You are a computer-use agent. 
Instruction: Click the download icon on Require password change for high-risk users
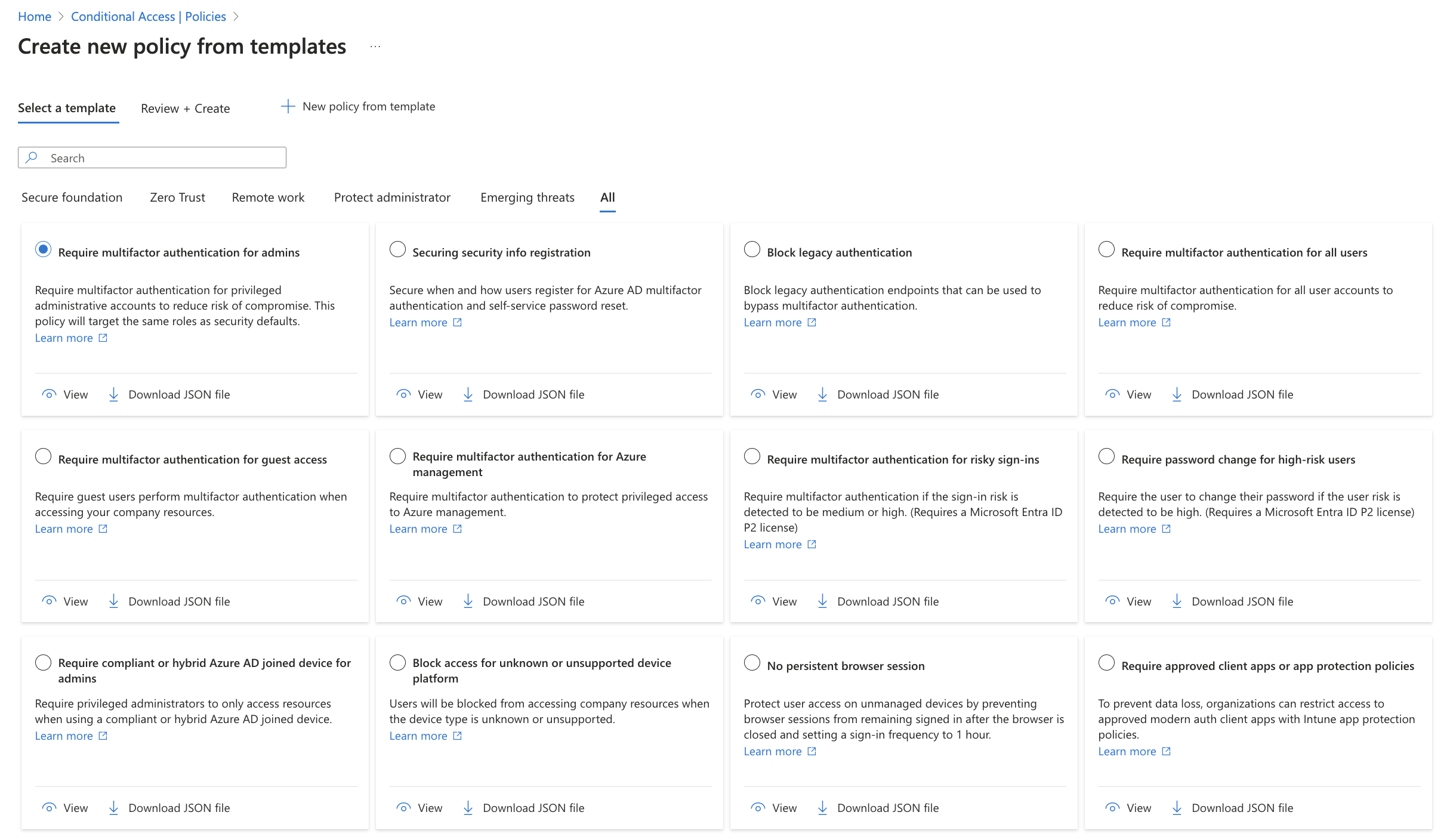click(x=1177, y=601)
